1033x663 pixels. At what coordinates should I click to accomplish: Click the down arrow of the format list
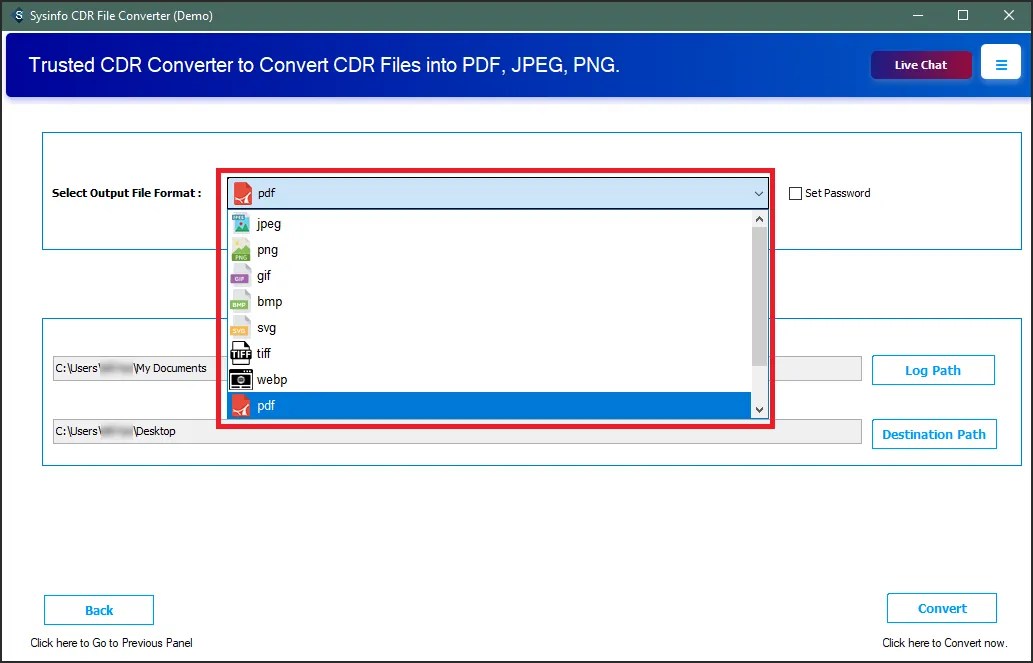(758, 409)
